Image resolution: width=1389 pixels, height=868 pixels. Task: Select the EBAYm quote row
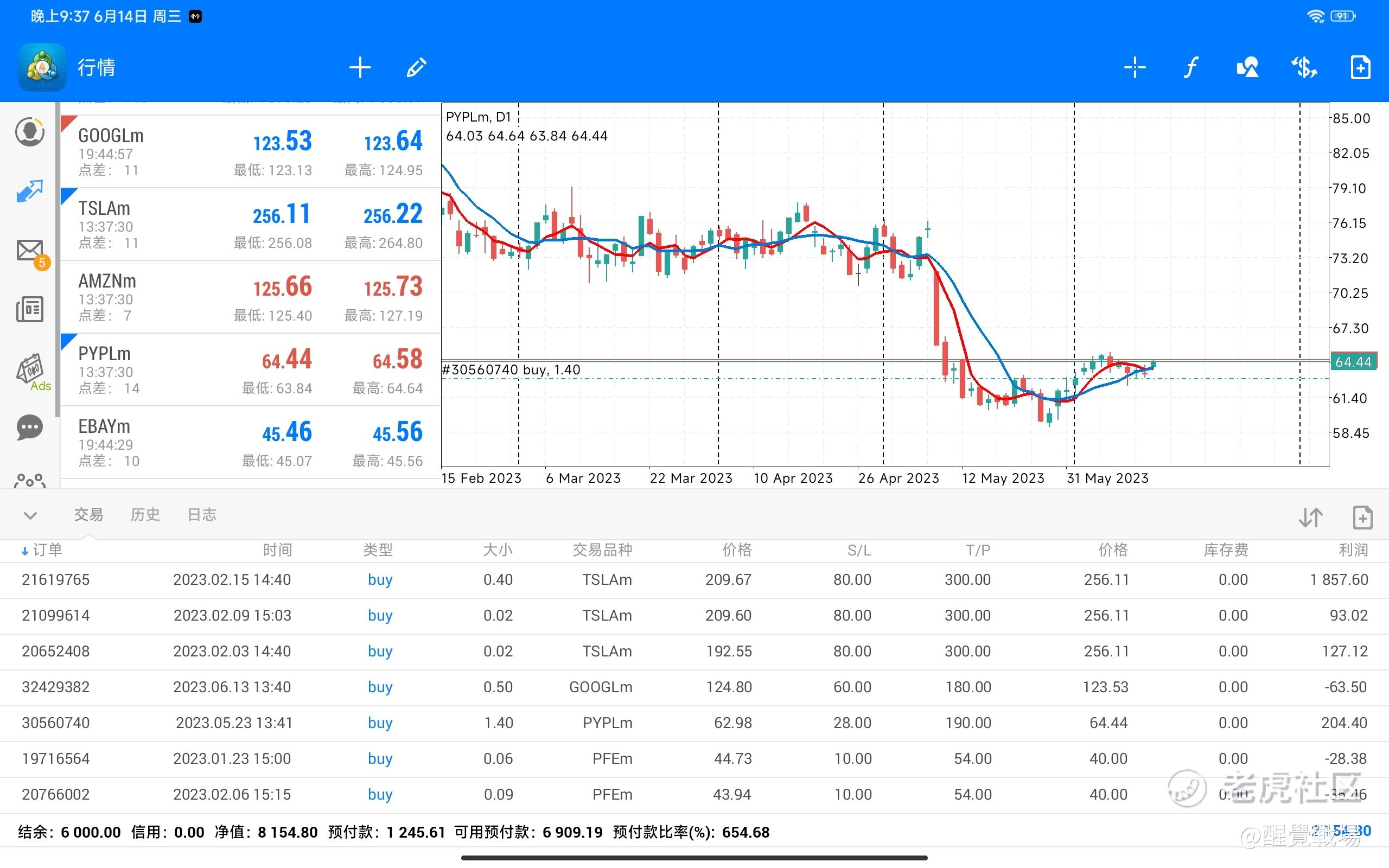point(250,443)
